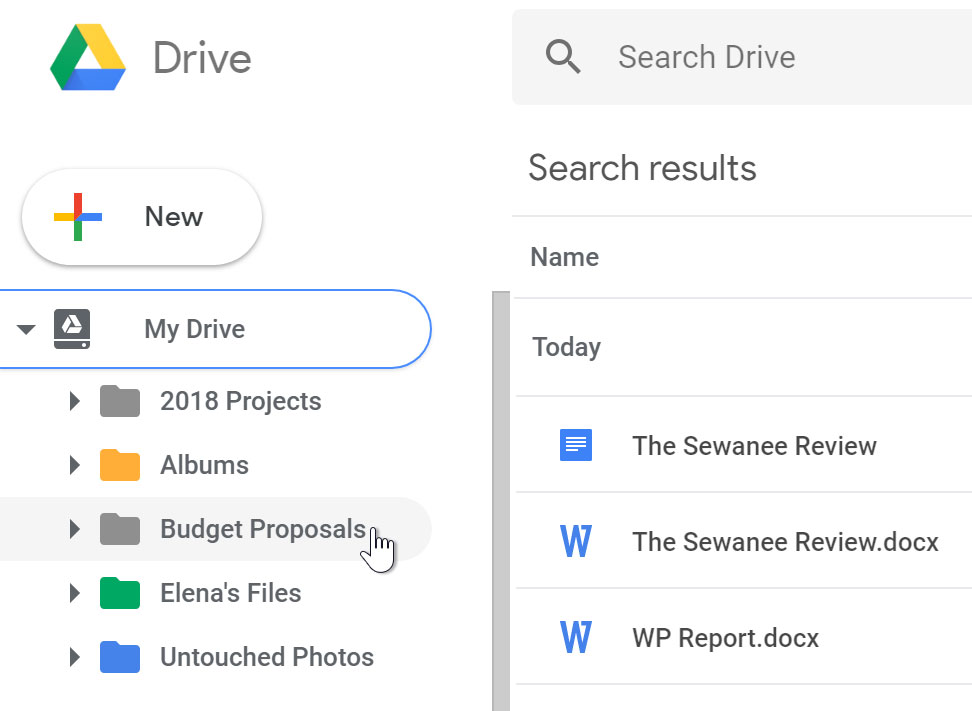The image size is (972, 711).
Task: Expand the 2018 Projects folder
Action: pos(74,401)
